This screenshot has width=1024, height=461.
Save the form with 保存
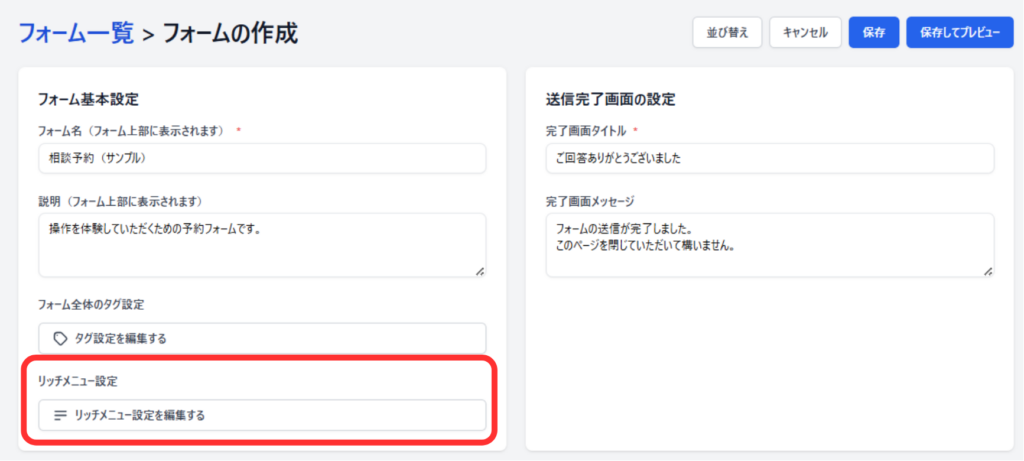tap(873, 32)
